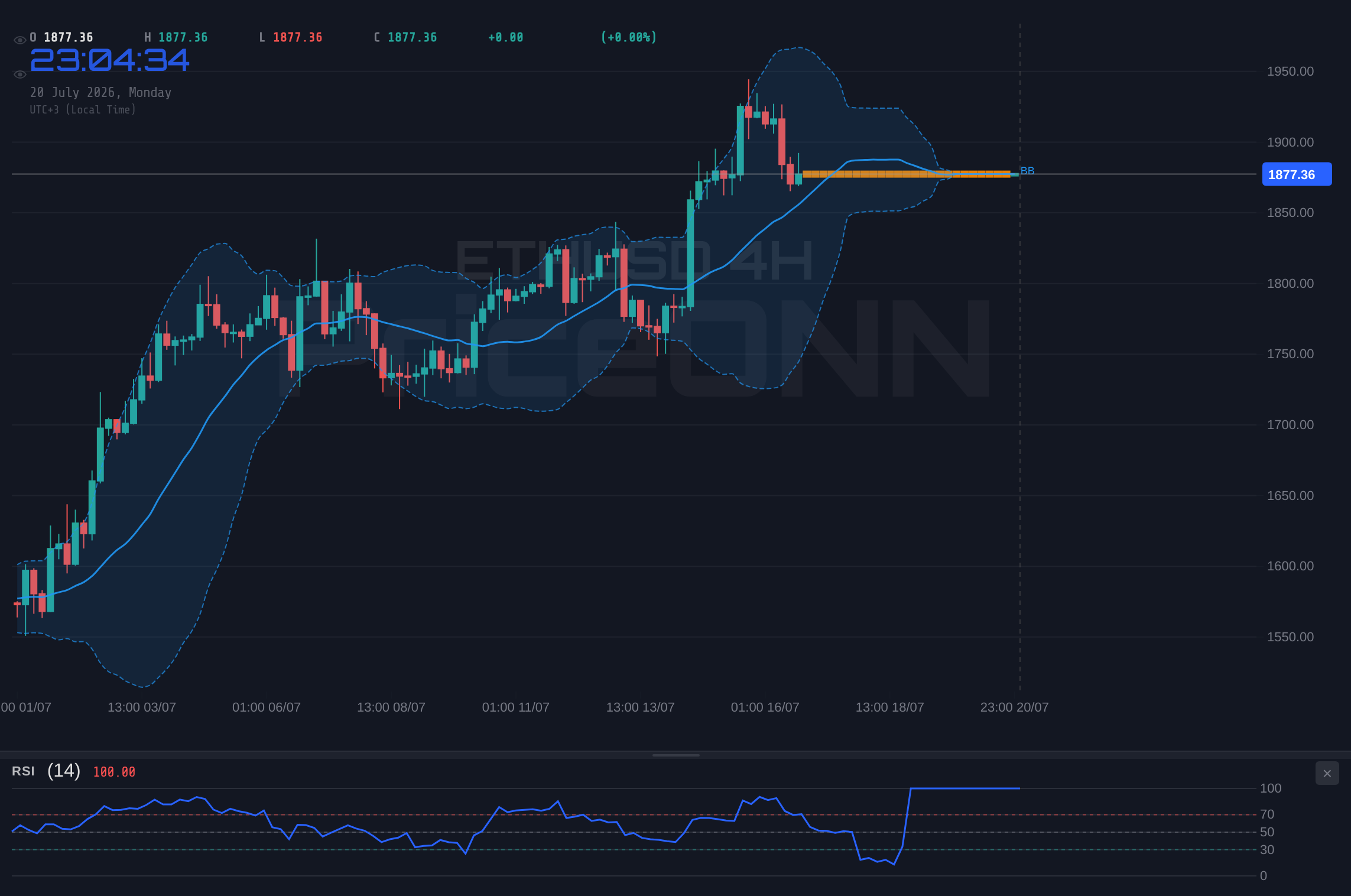Click the 23:00 20/07 time axis label
Image resolution: width=1351 pixels, height=896 pixels.
[1015, 707]
